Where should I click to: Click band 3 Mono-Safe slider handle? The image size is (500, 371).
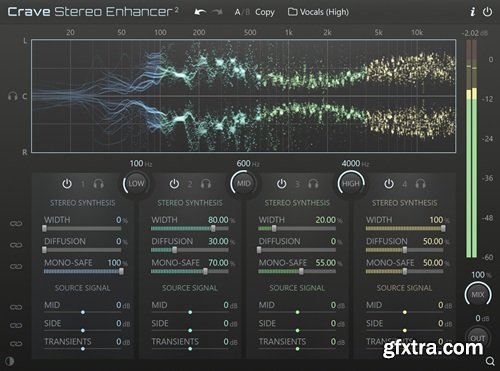click(301, 271)
